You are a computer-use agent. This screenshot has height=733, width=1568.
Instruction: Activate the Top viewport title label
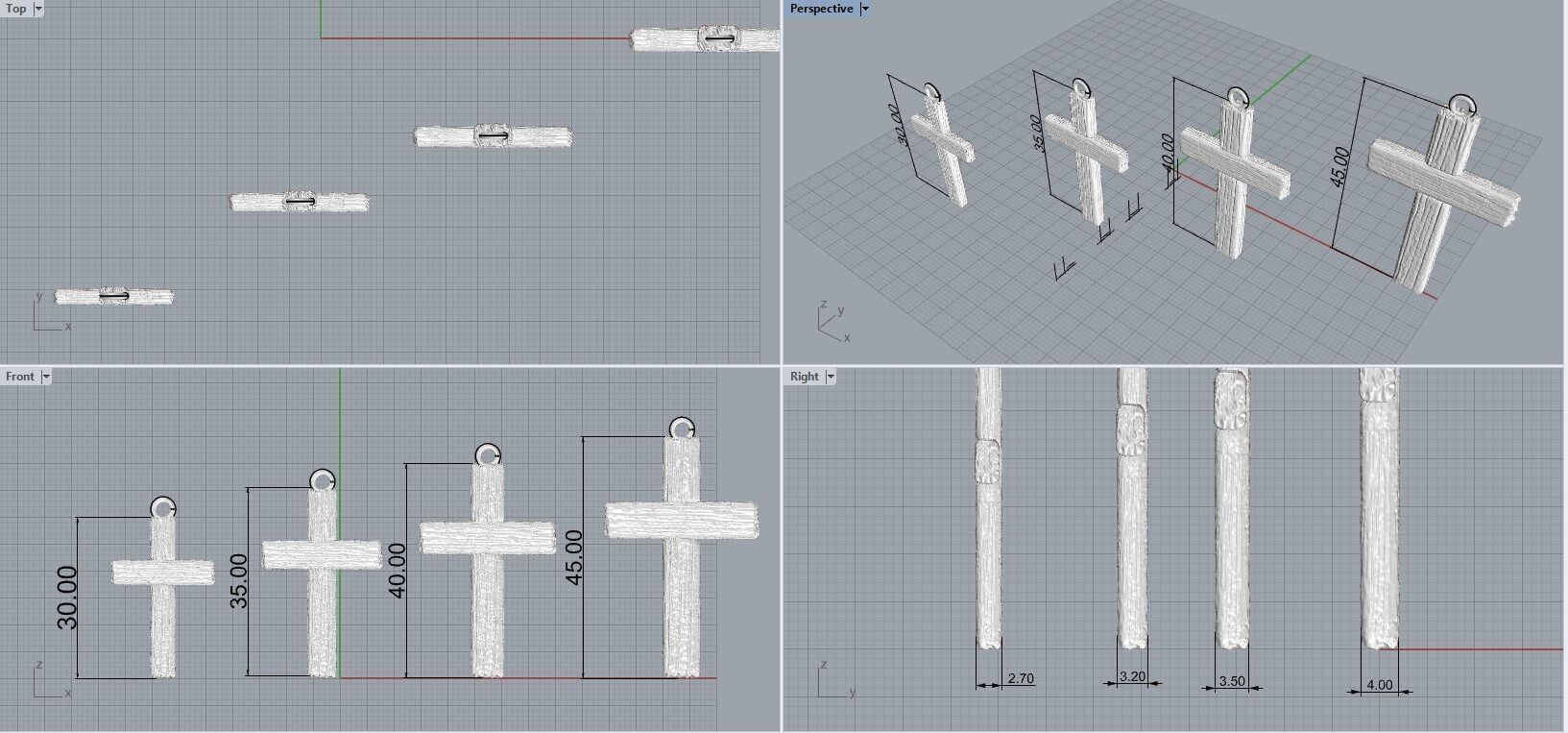tap(16, 9)
